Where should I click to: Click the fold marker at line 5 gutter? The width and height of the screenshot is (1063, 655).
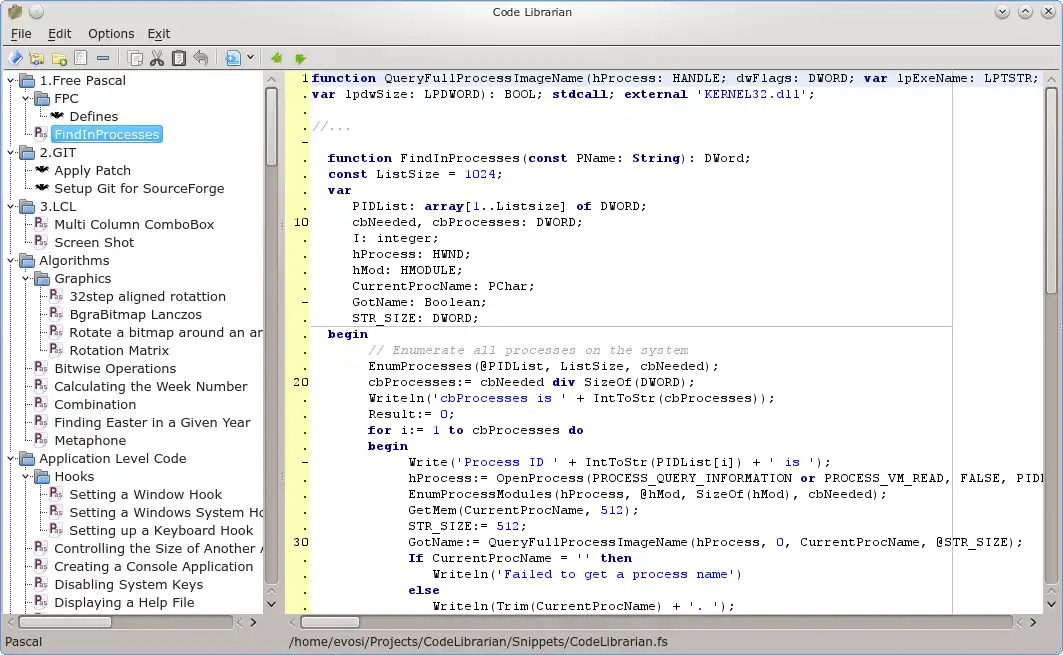305,142
